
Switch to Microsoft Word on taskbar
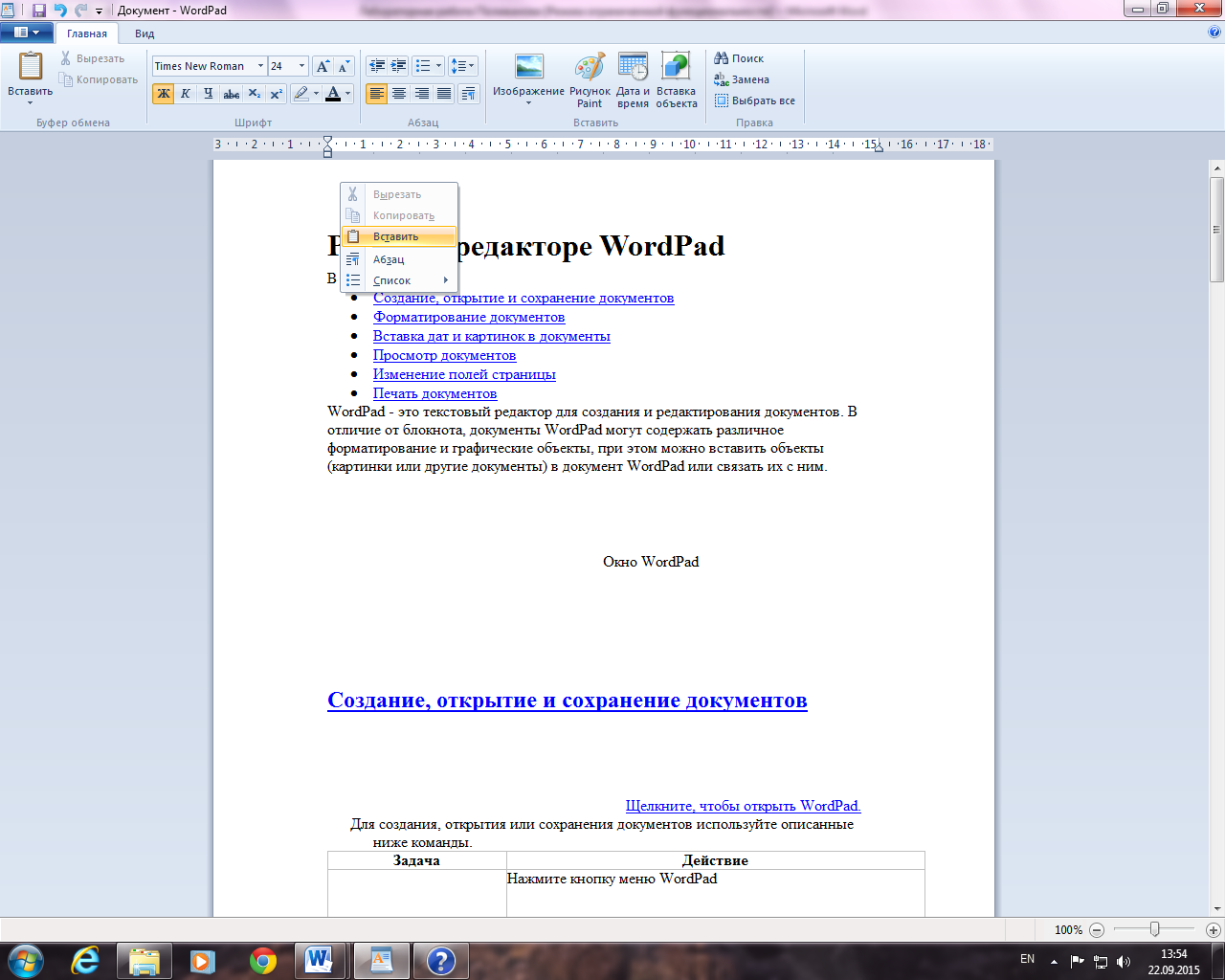tap(321, 961)
